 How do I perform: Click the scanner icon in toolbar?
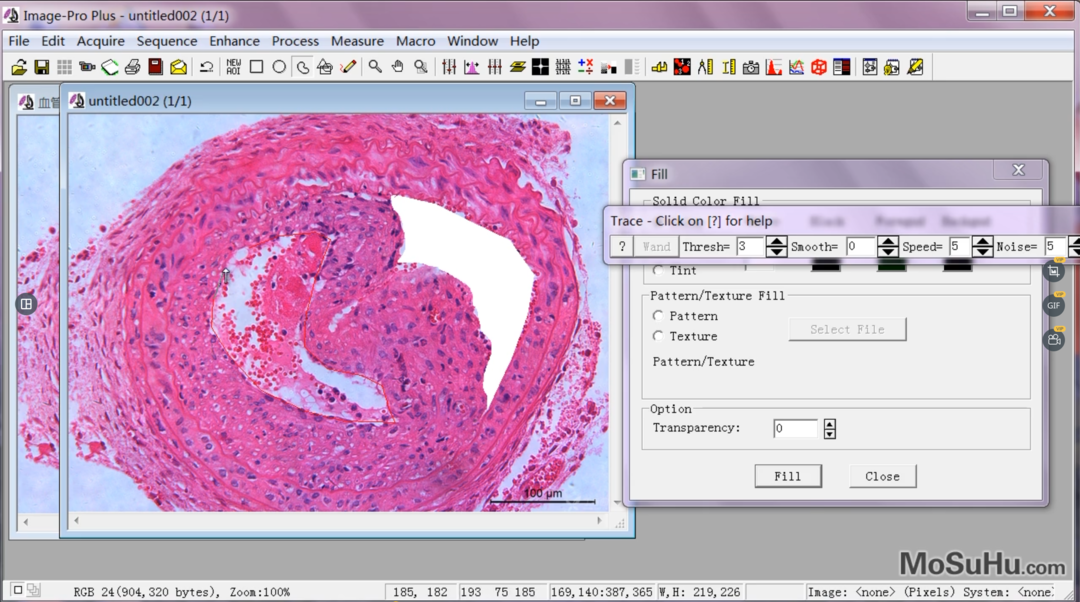[110, 67]
